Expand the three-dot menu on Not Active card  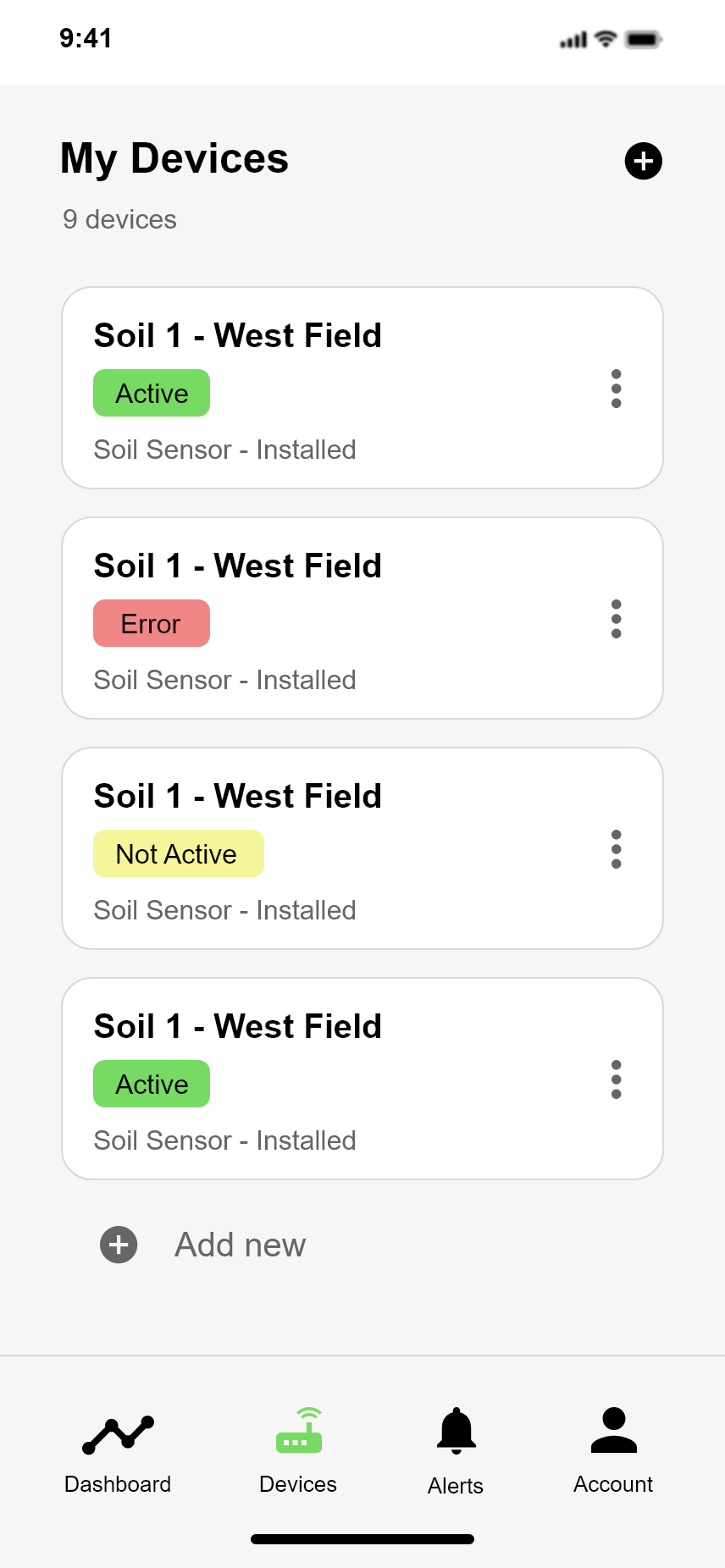tap(617, 849)
